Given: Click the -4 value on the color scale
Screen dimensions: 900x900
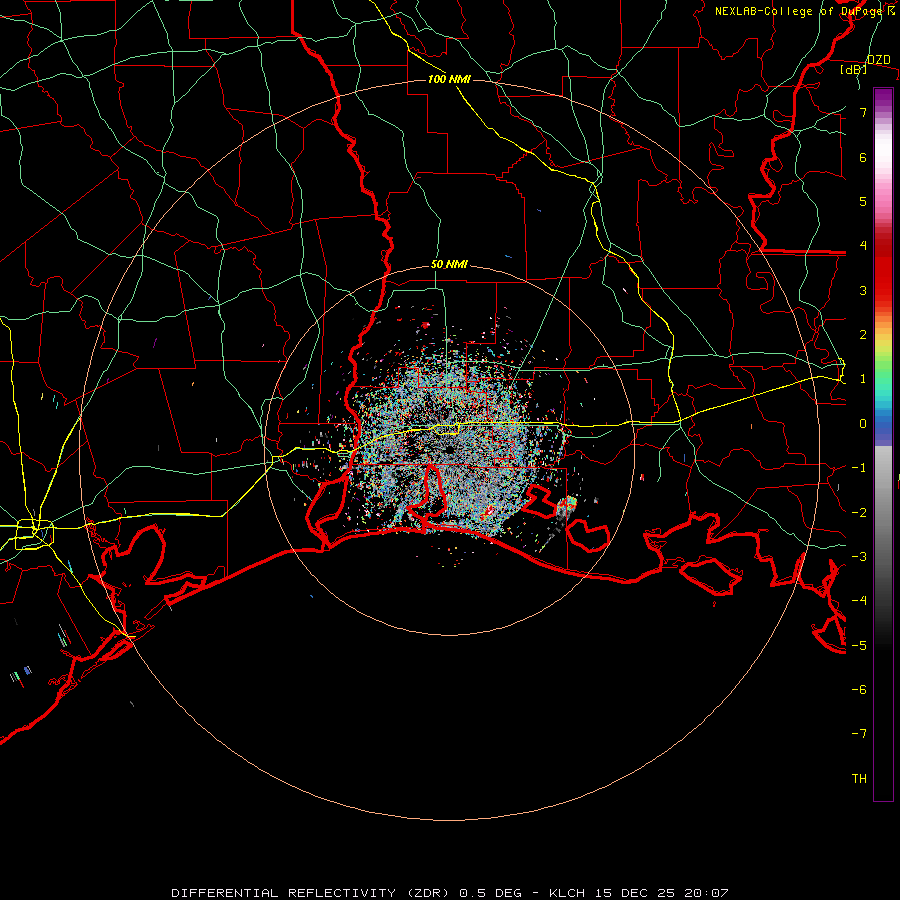Looking at the screenshot, I should coord(859,600).
